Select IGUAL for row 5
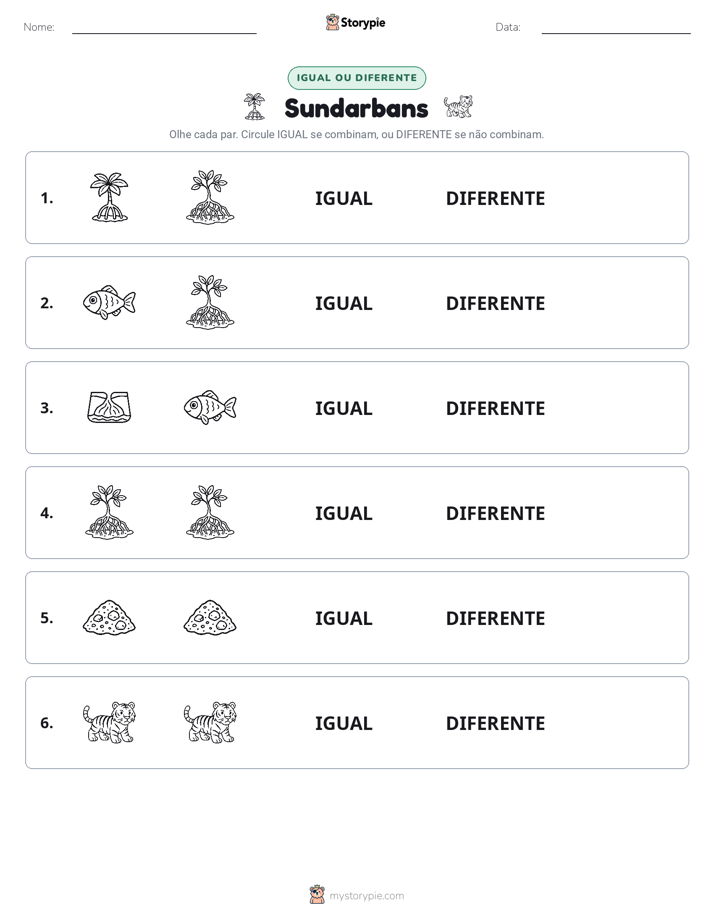714x924 pixels. coord(343,618)
